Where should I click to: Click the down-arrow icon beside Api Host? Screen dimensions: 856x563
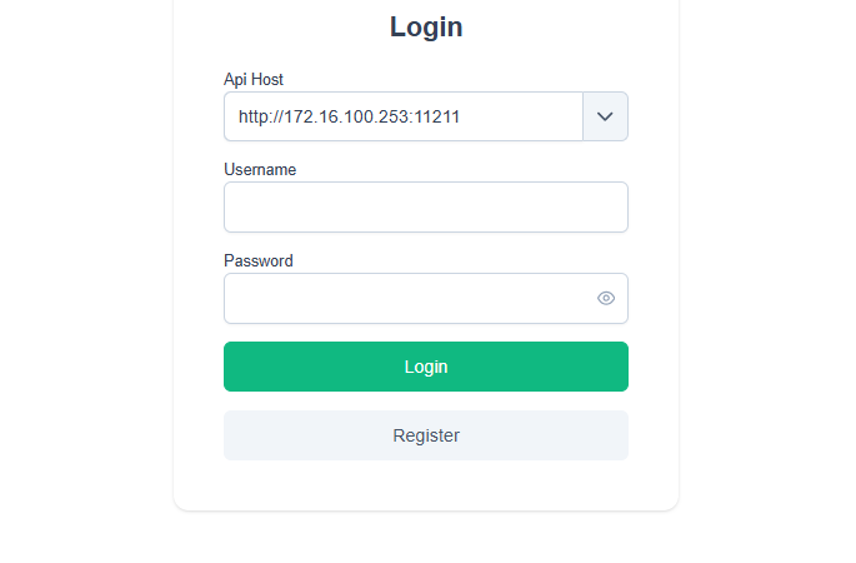pos(605,117)
